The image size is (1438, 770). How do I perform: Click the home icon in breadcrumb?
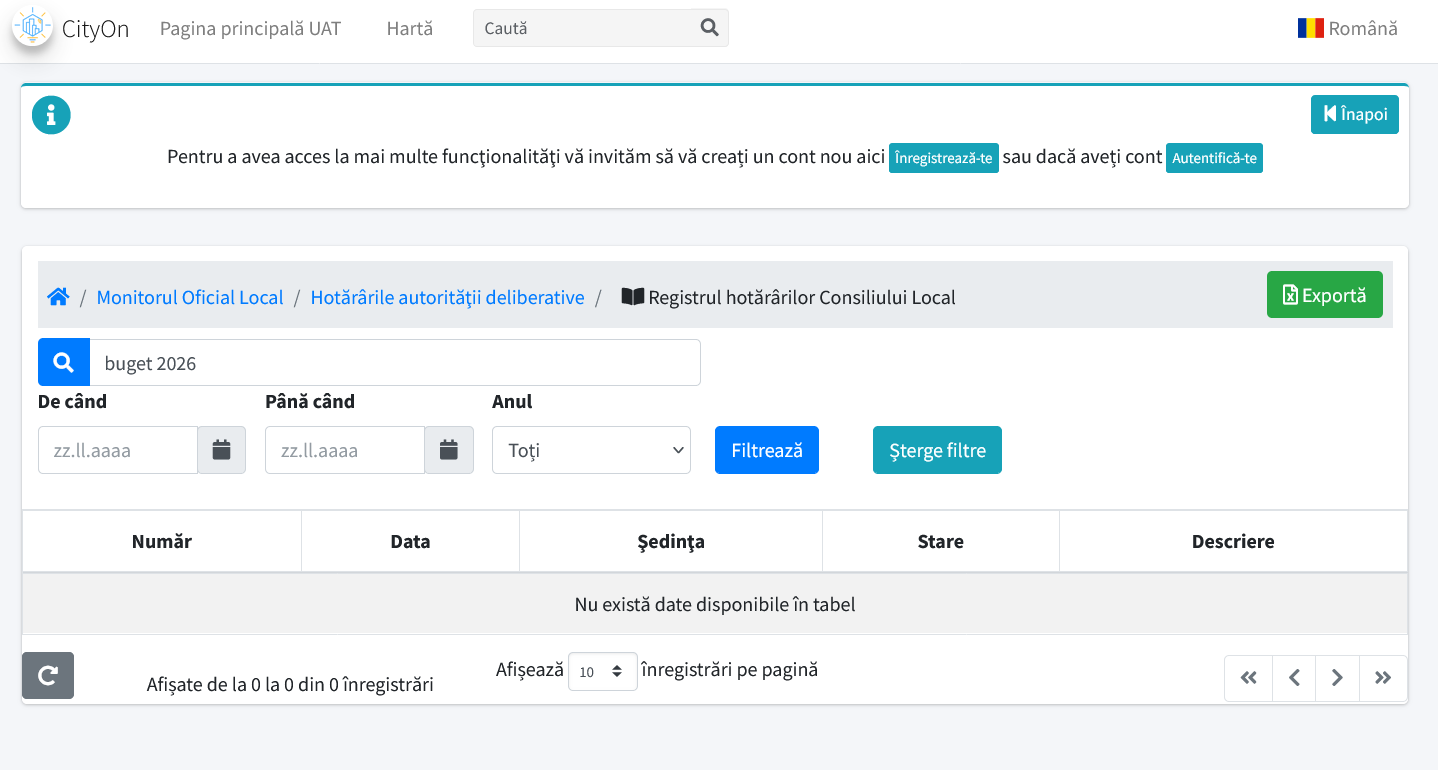tap(58, 297)
